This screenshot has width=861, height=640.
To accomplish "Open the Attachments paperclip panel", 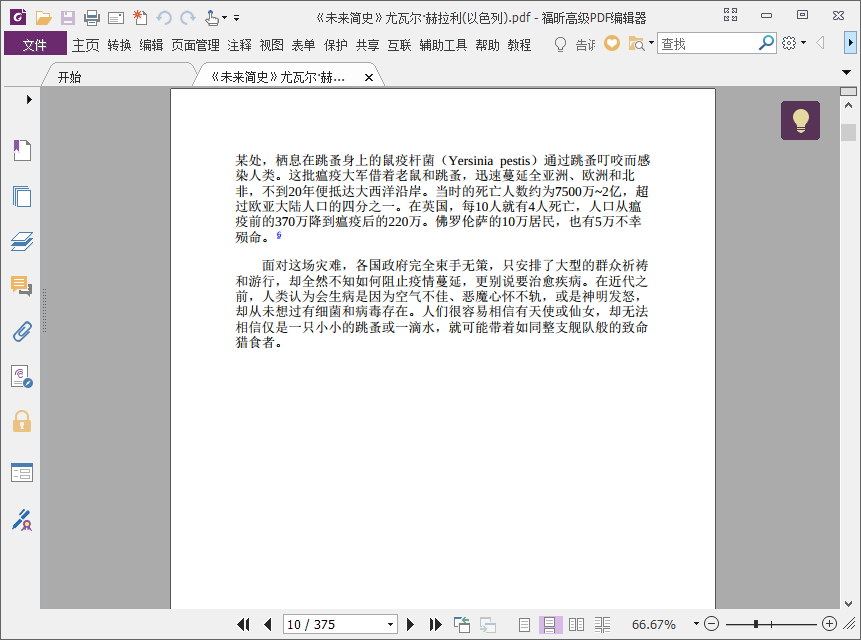I will coord(22,332).
